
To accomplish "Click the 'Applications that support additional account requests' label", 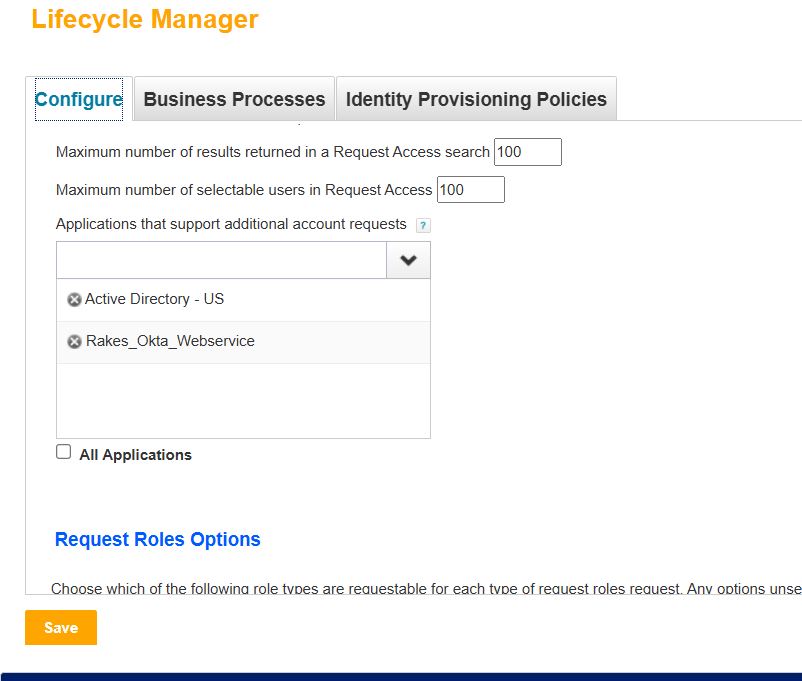I will 231,224.
